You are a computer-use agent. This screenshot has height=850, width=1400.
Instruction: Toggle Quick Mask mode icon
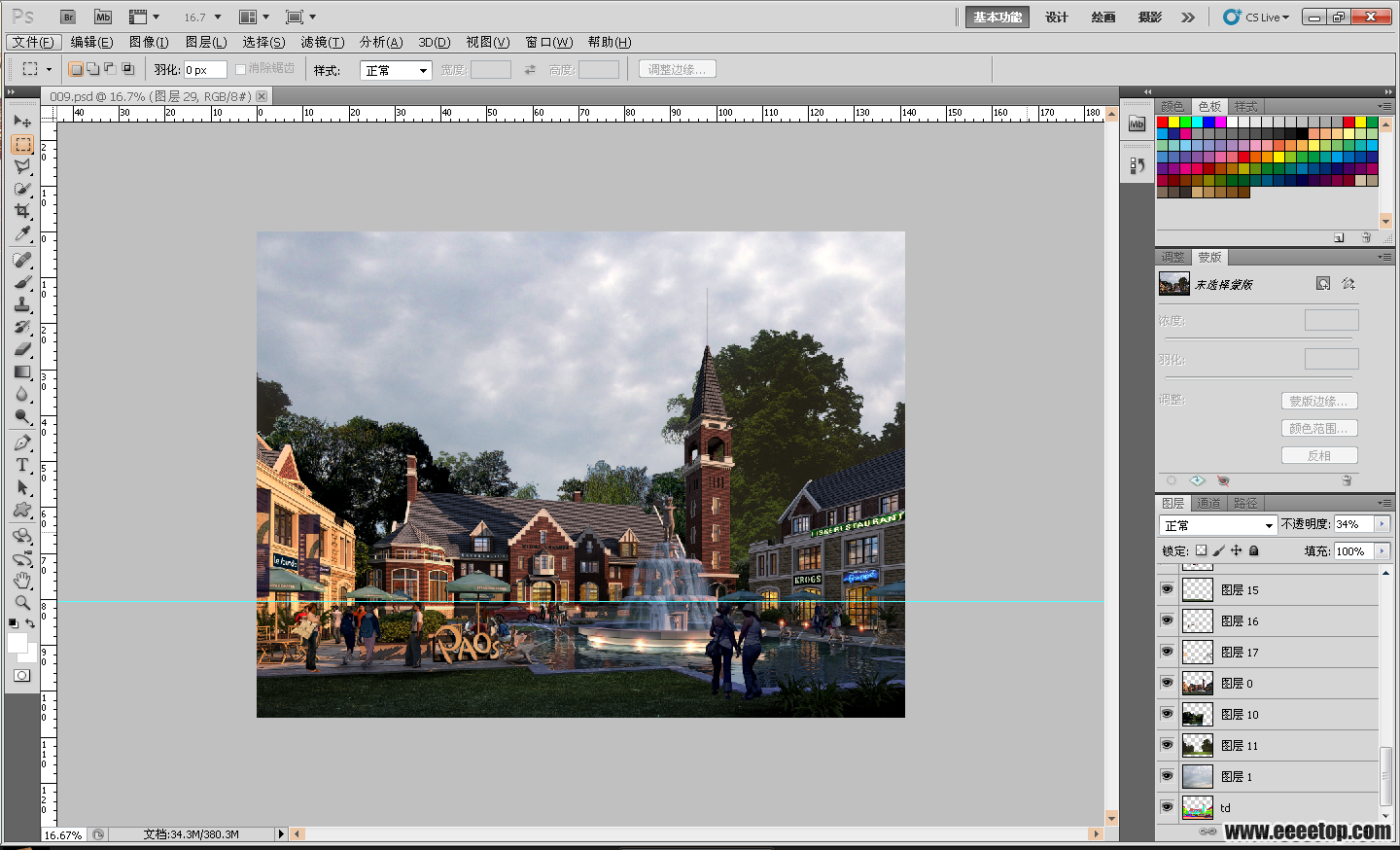click(x=22, y=675)
